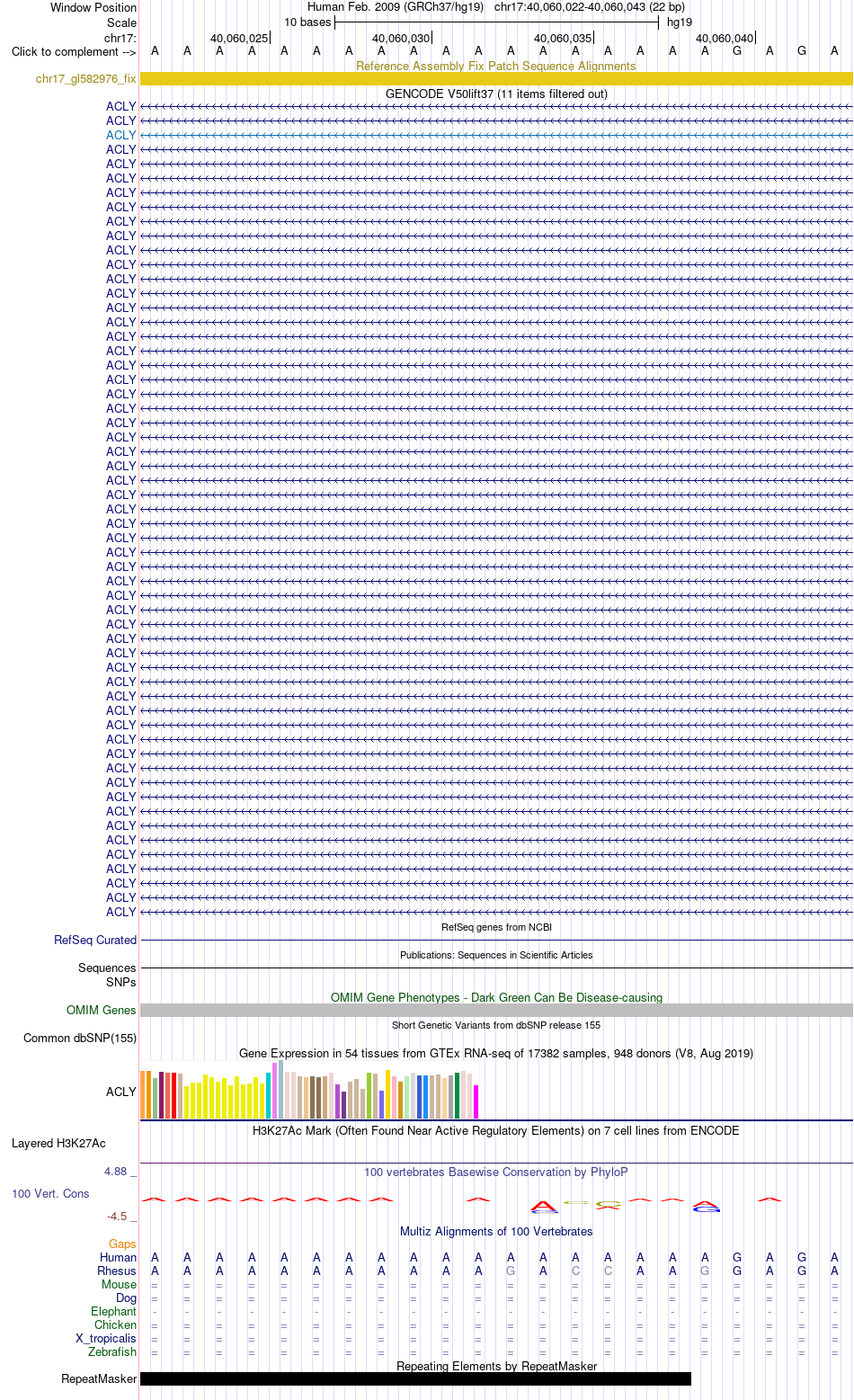Click the Human alignment row label

tap(118, 1257)
